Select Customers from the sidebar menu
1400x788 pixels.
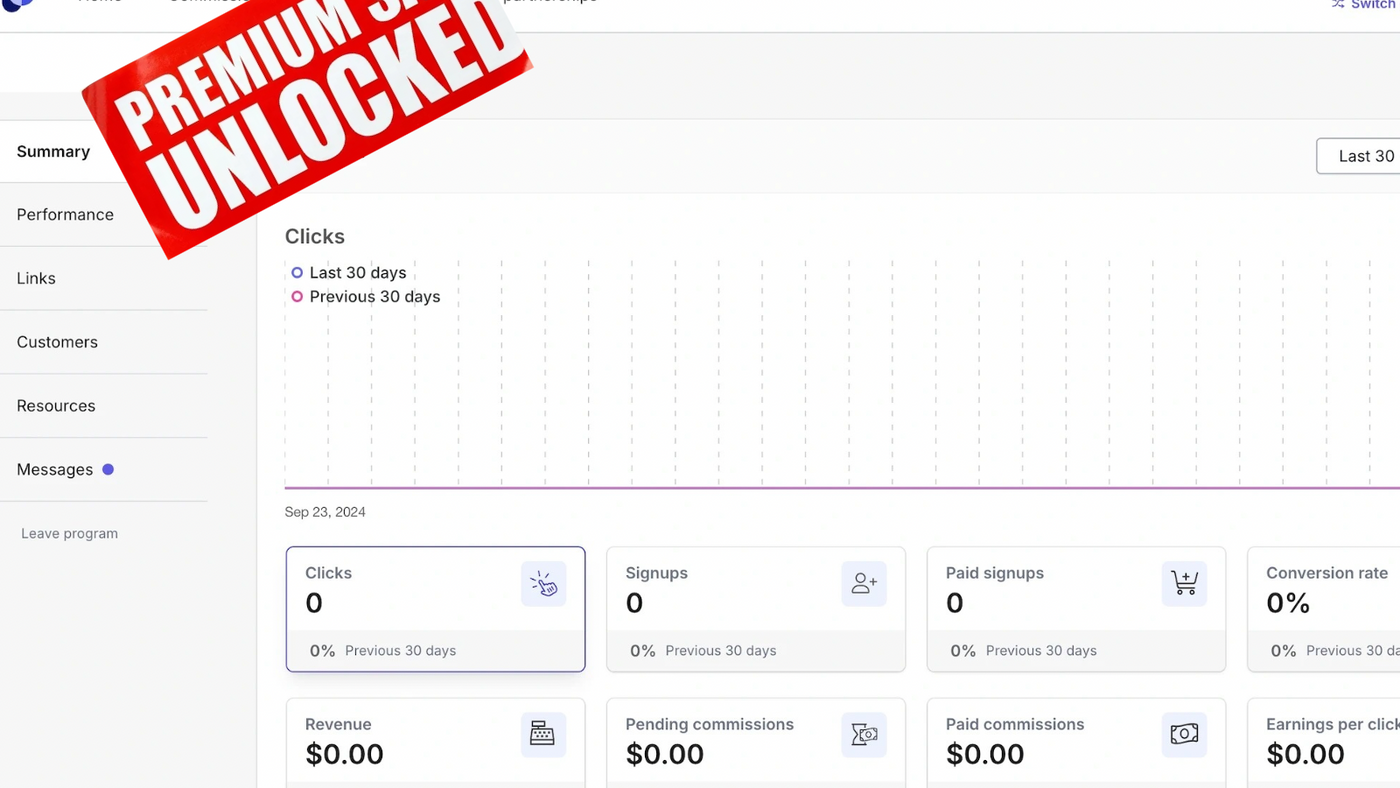(x=57, y=342)
